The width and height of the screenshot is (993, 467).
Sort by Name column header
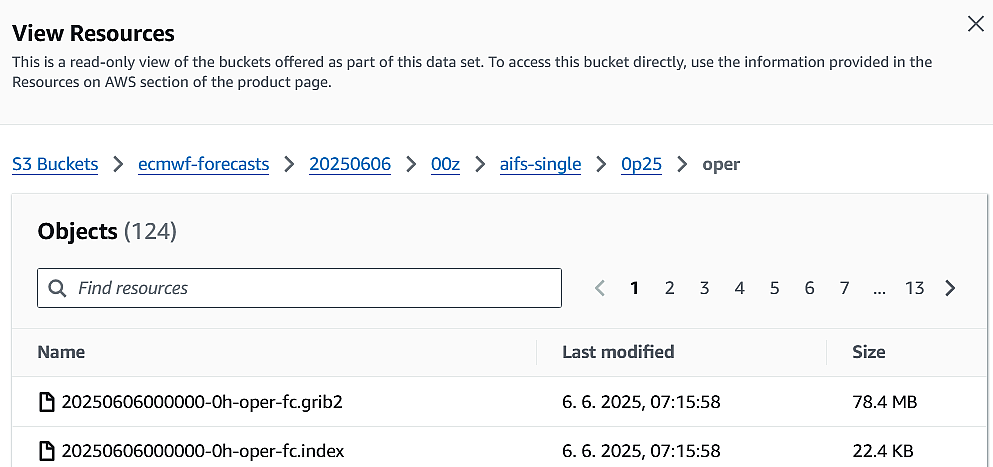[61, 352]
